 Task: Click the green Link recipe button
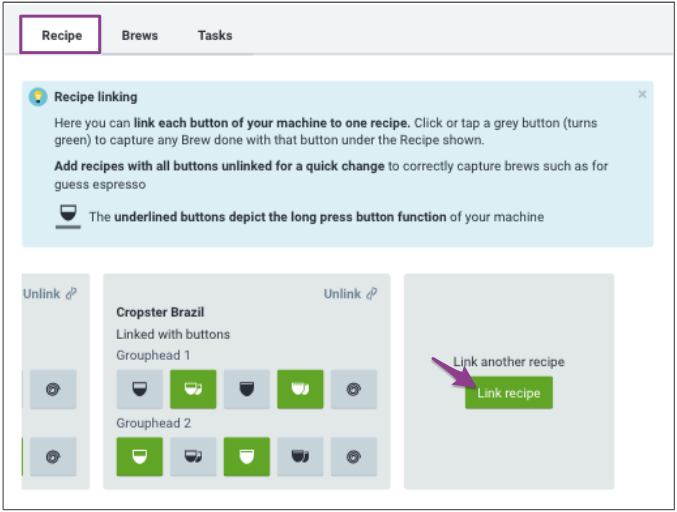(x=509, y=393)
